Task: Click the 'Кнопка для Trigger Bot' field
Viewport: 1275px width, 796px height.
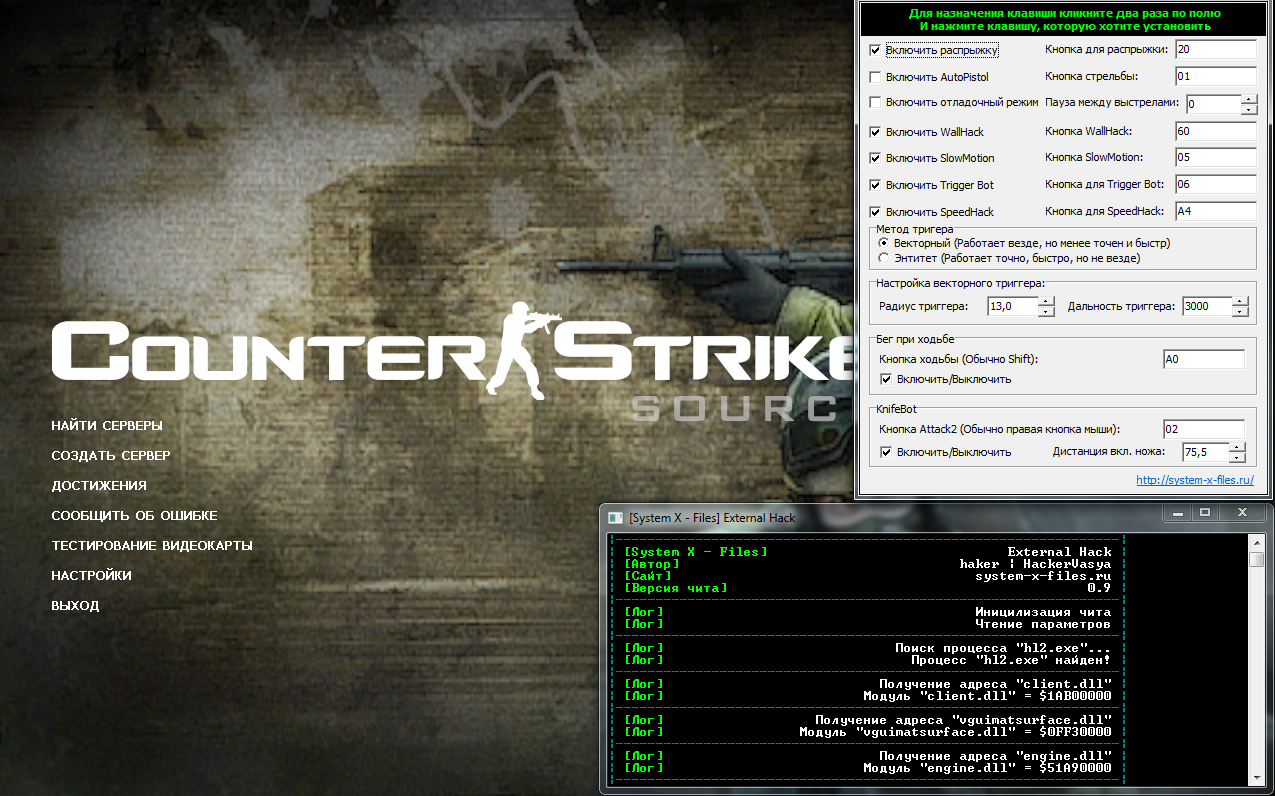Action: (x=1215, y=184)
